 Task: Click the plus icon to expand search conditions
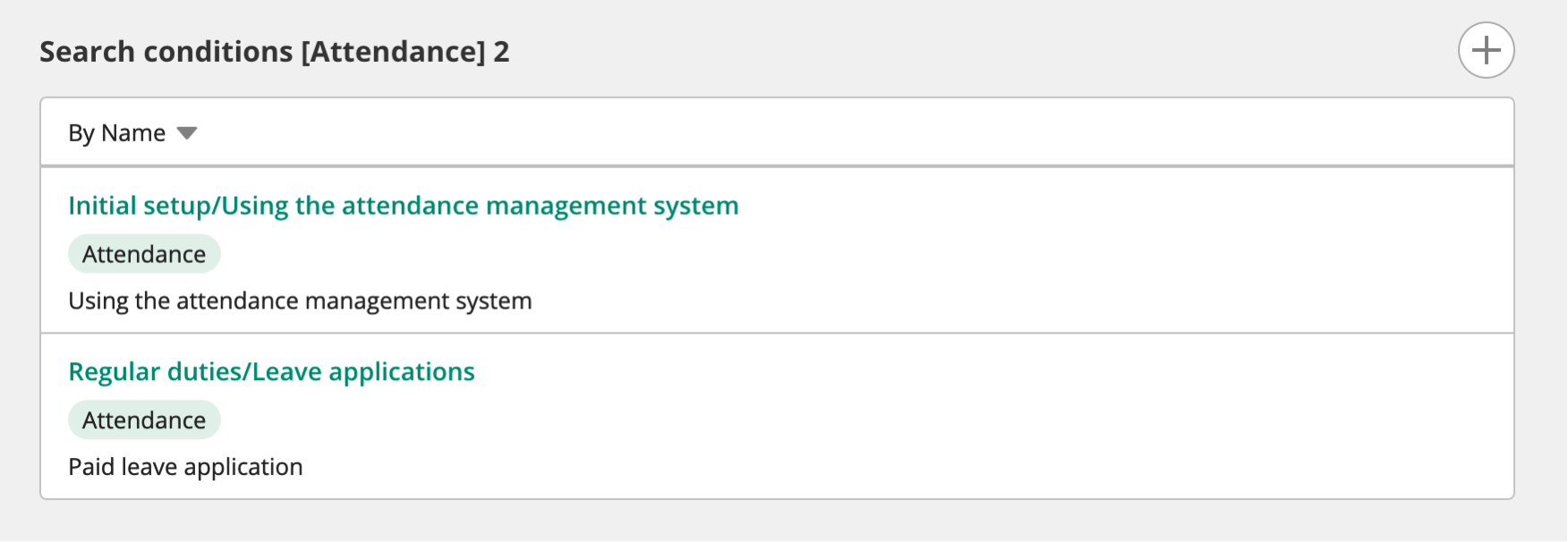tap(1486, 50)
